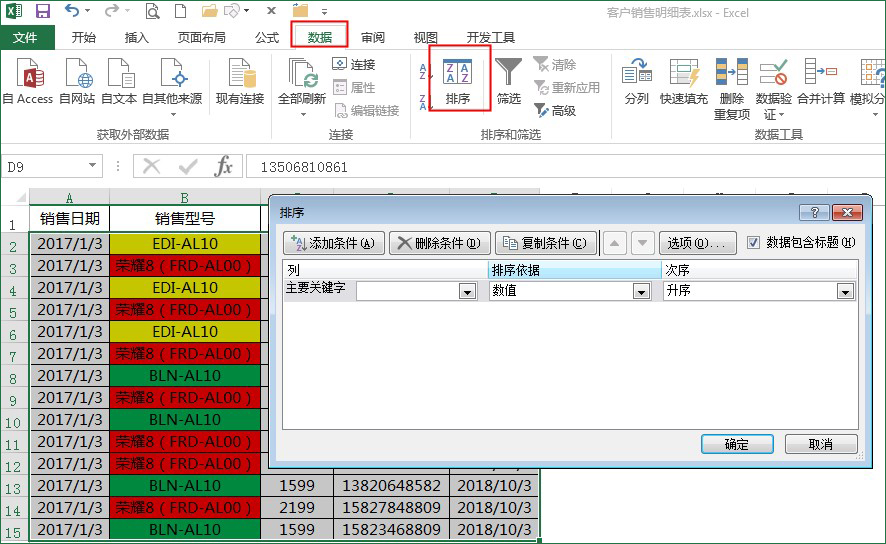Click 删除重复项 remove duplicates
Viewport: 886px width, 544px height.
[732, 89]
